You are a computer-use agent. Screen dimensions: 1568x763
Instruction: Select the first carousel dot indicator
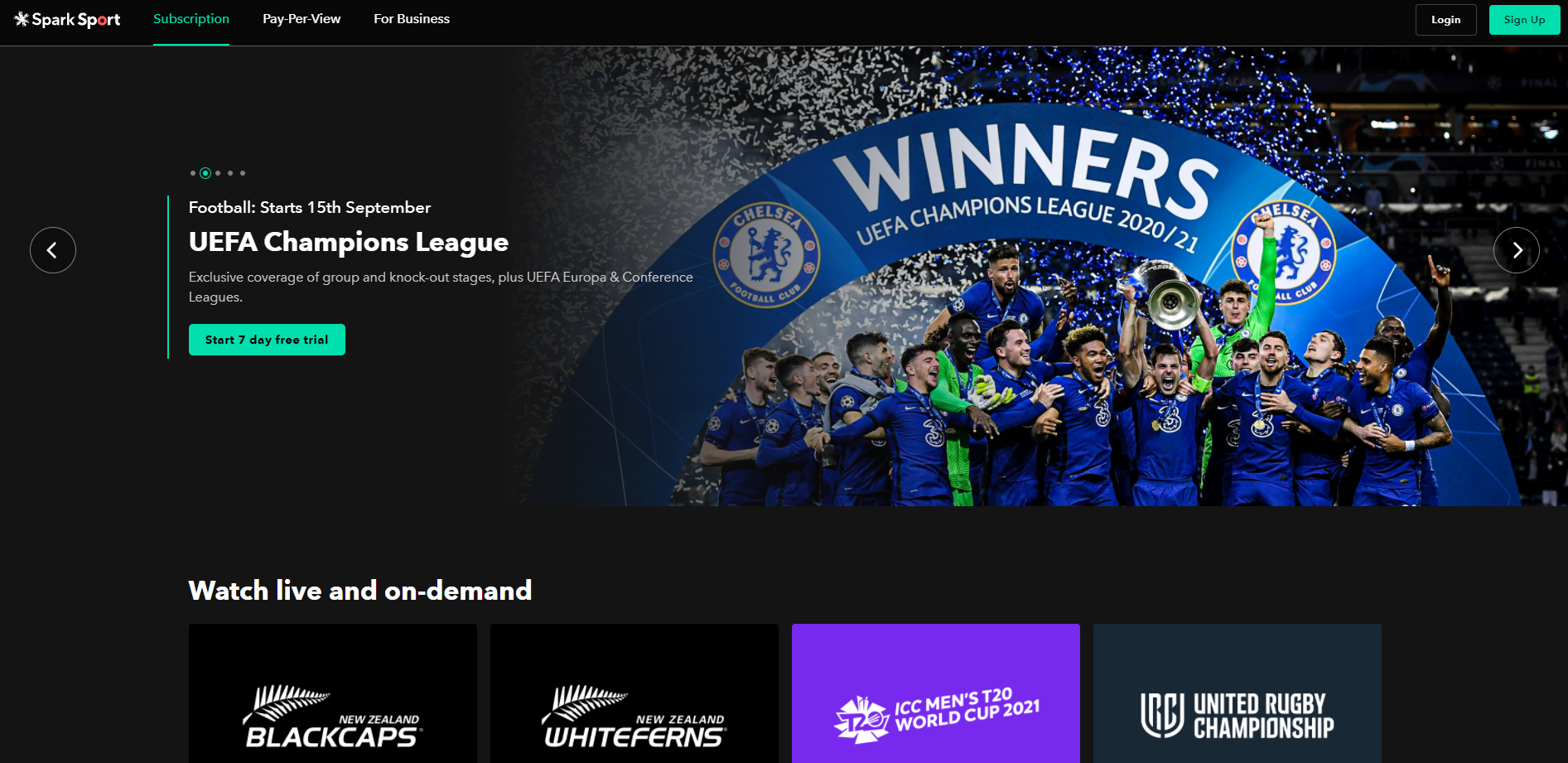click(x=193, y=173)
